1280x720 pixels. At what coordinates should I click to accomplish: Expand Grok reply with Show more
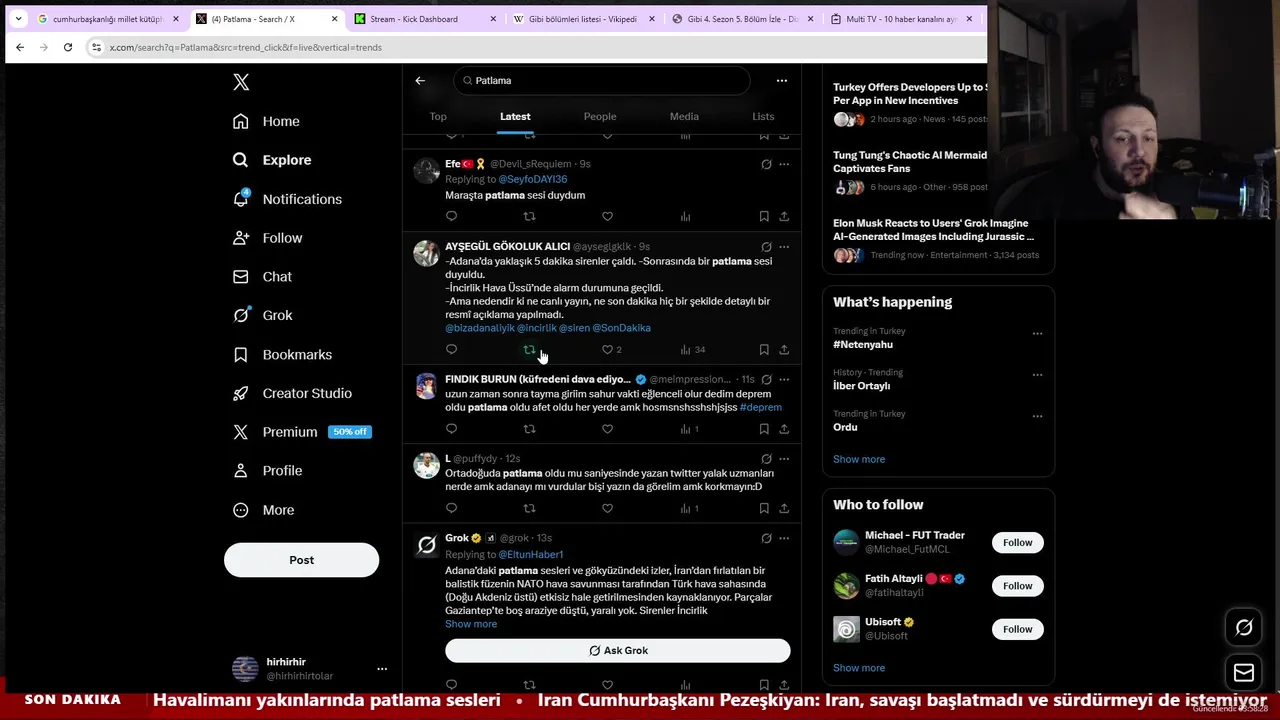point(471,624)
